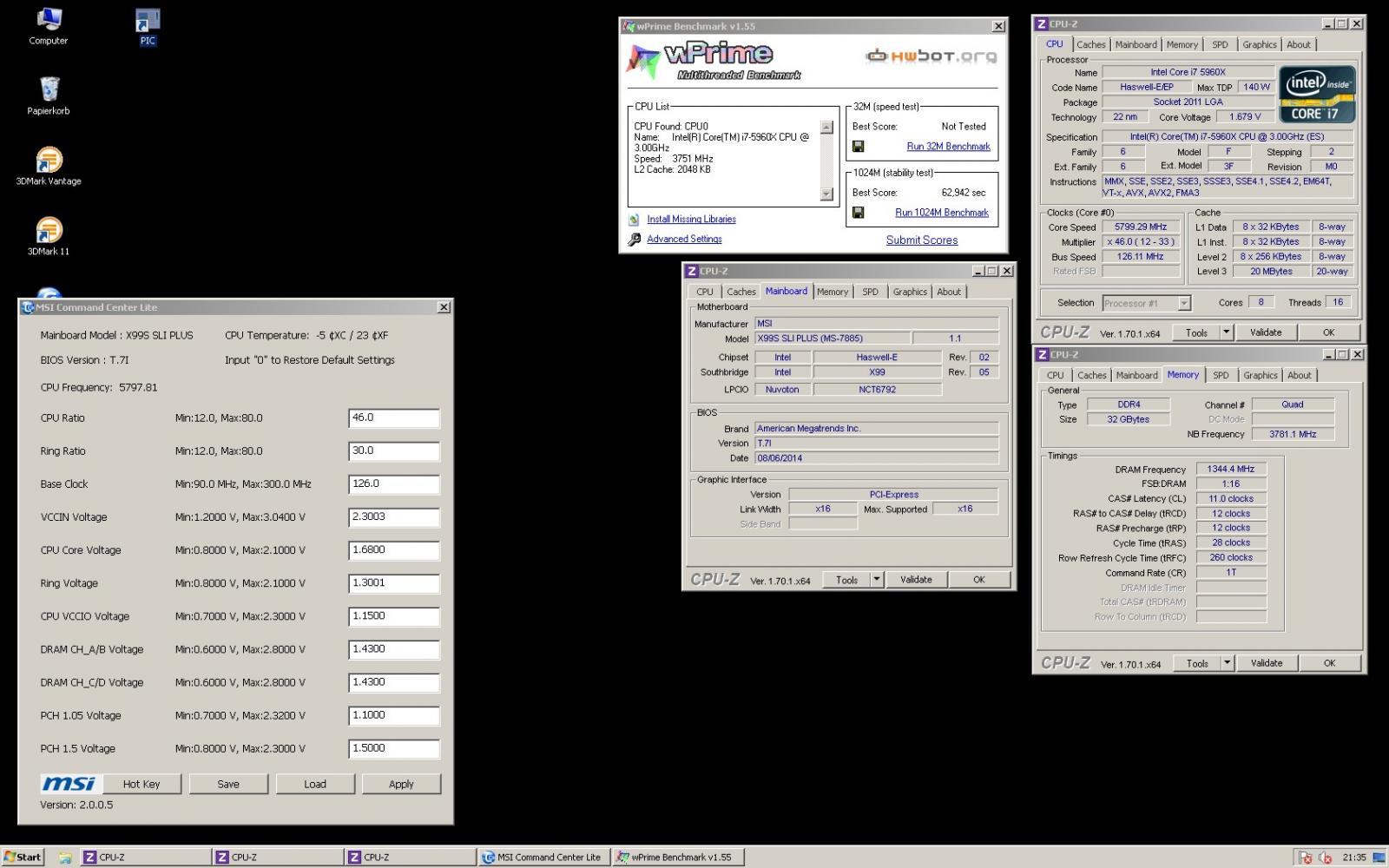Click the Run 1024M Benchmark link

[x=942, y=213]
